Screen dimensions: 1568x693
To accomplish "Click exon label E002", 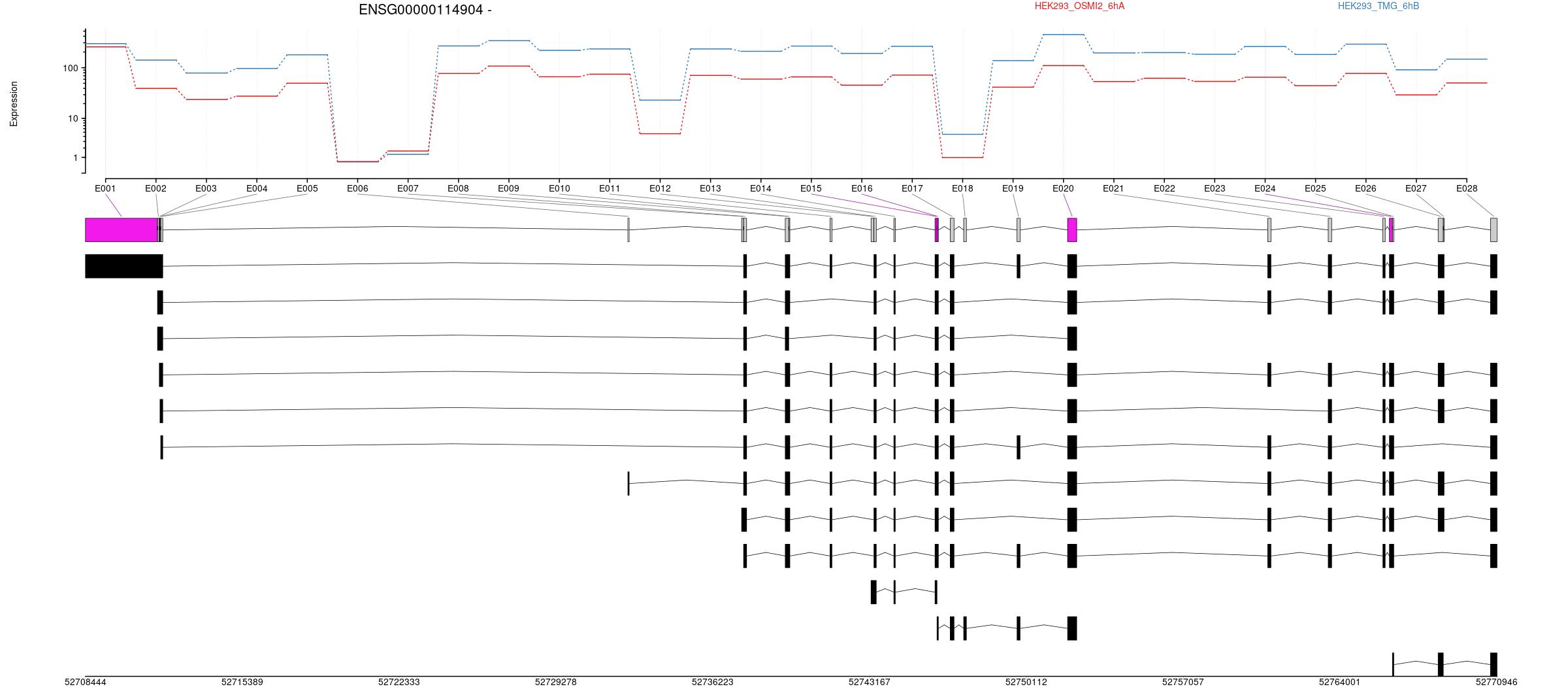I will click(x=155, y=188).
